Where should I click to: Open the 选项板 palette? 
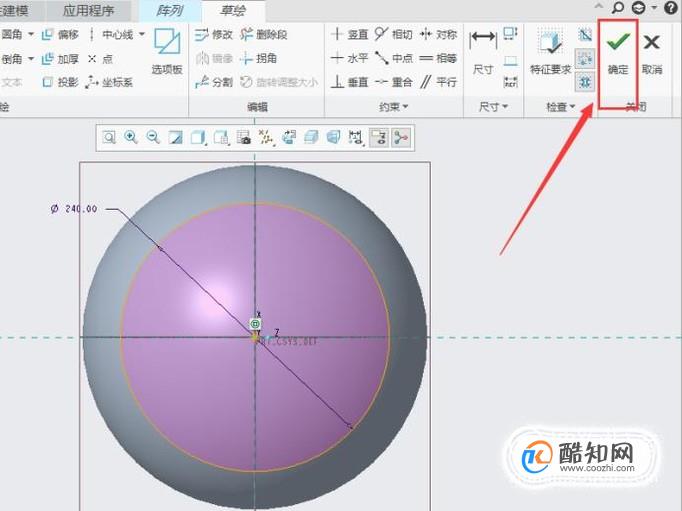pos(167,51)
